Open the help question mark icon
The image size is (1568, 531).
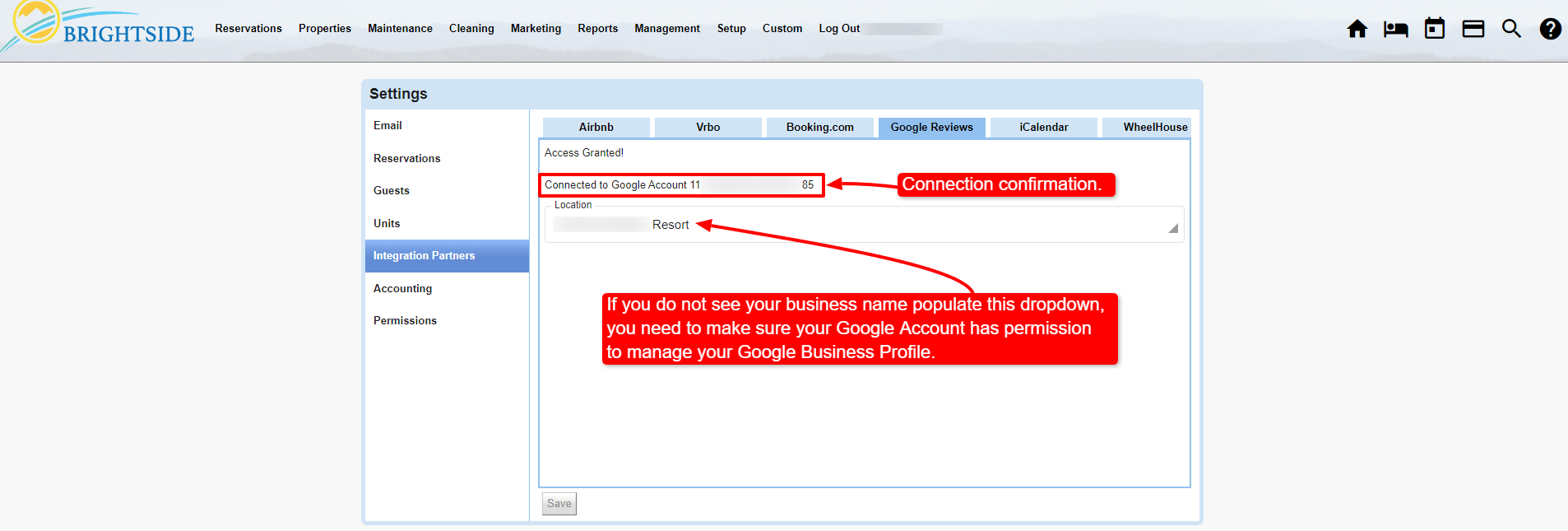pos(1551,29)
